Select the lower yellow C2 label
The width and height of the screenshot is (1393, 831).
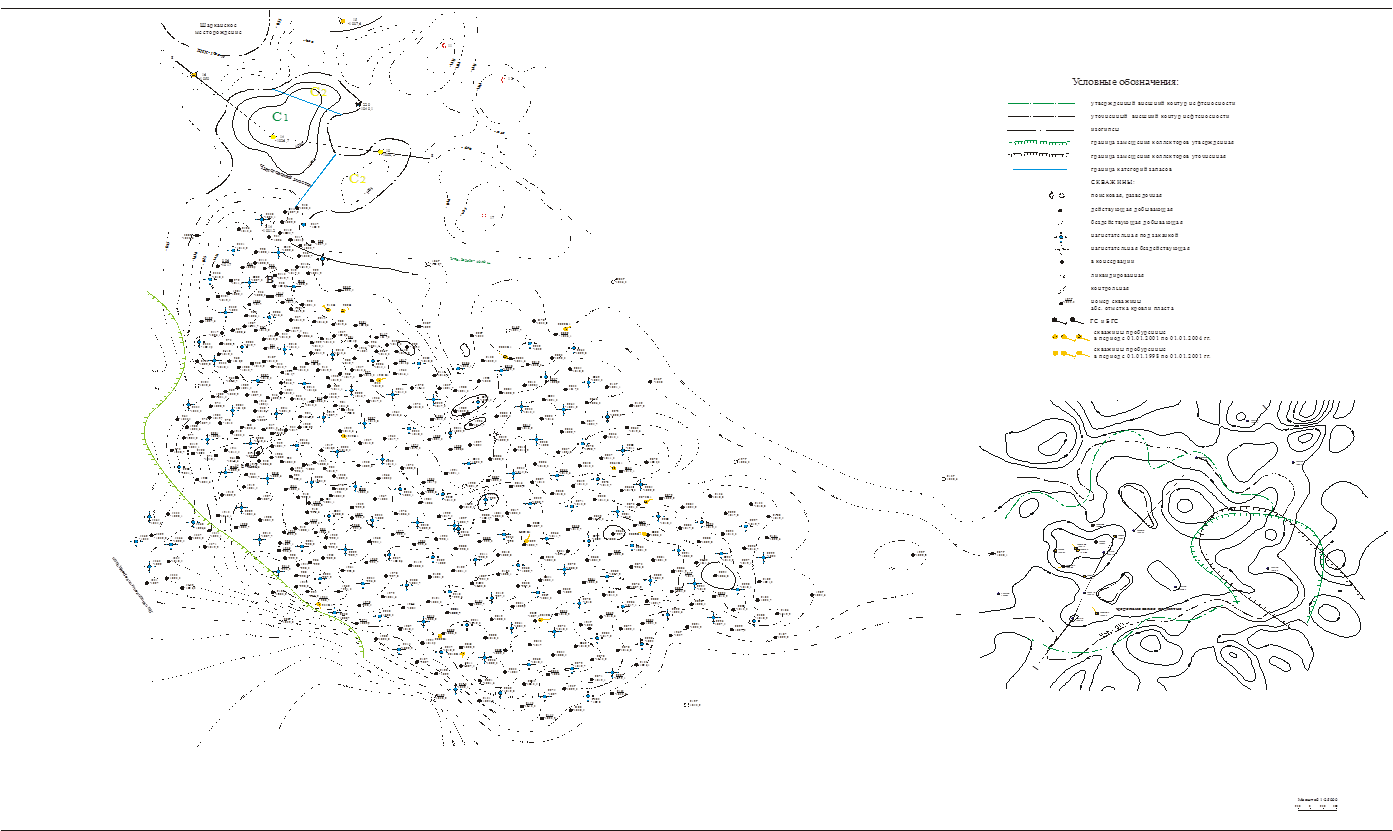[357, 179]
